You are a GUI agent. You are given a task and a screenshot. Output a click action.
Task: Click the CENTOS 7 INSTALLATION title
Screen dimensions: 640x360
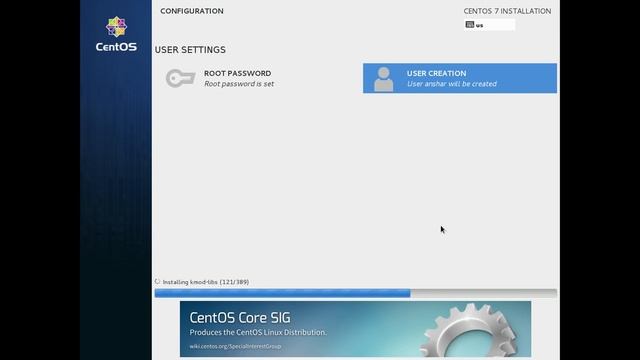[507, 11]
